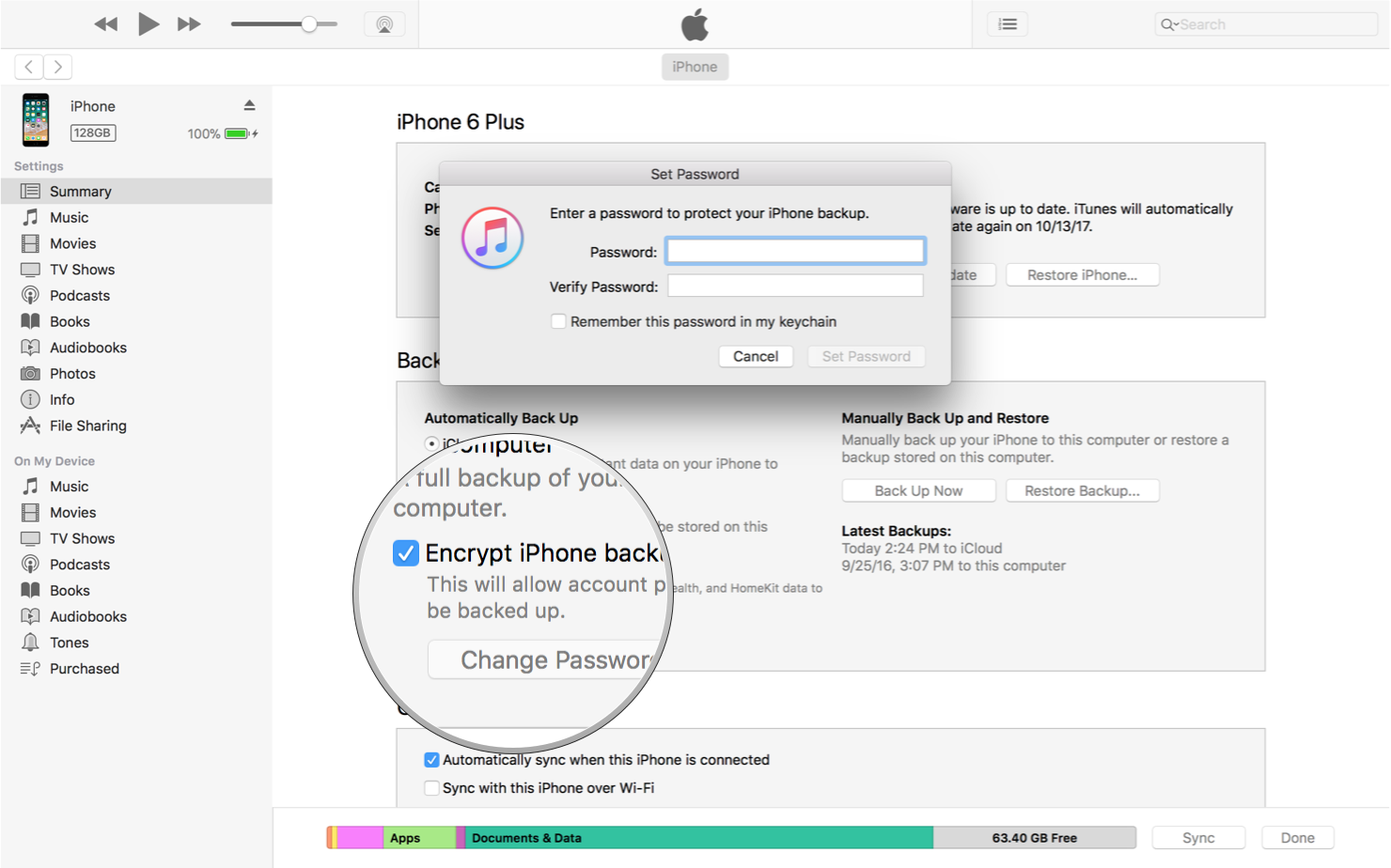Open Books under On My Device

coord(136,591)
